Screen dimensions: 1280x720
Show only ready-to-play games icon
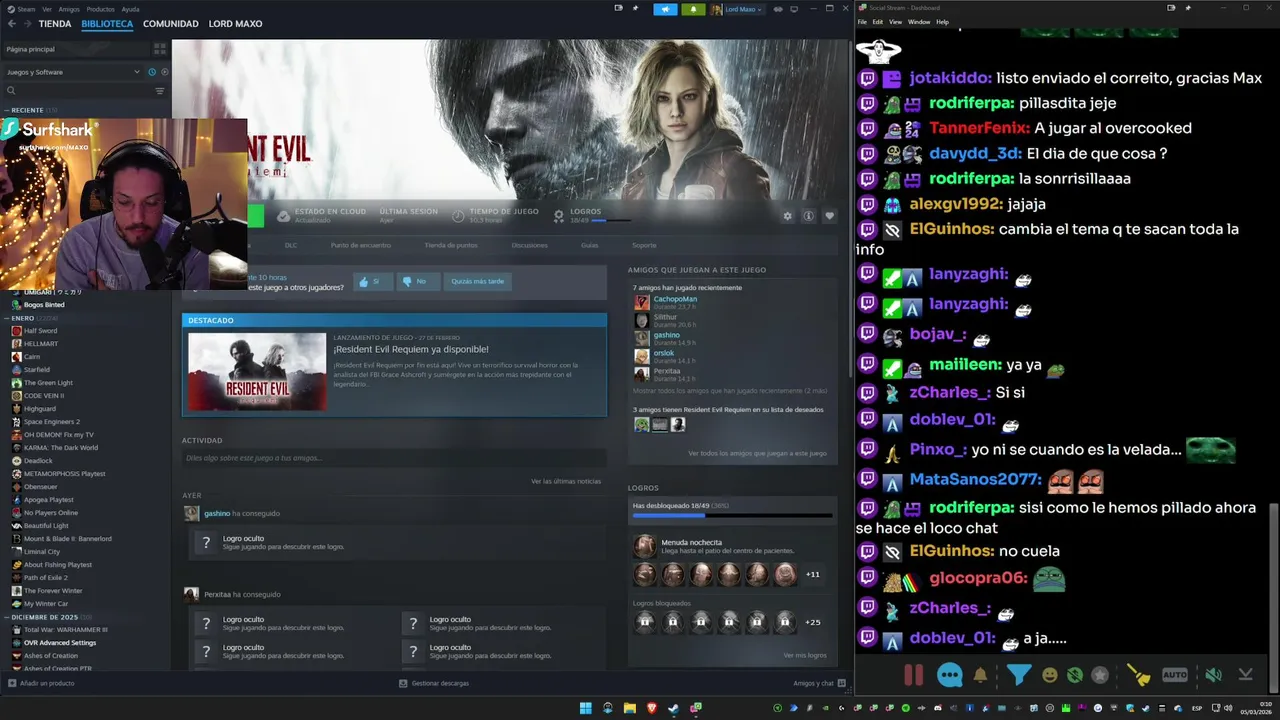coord(165,72)
